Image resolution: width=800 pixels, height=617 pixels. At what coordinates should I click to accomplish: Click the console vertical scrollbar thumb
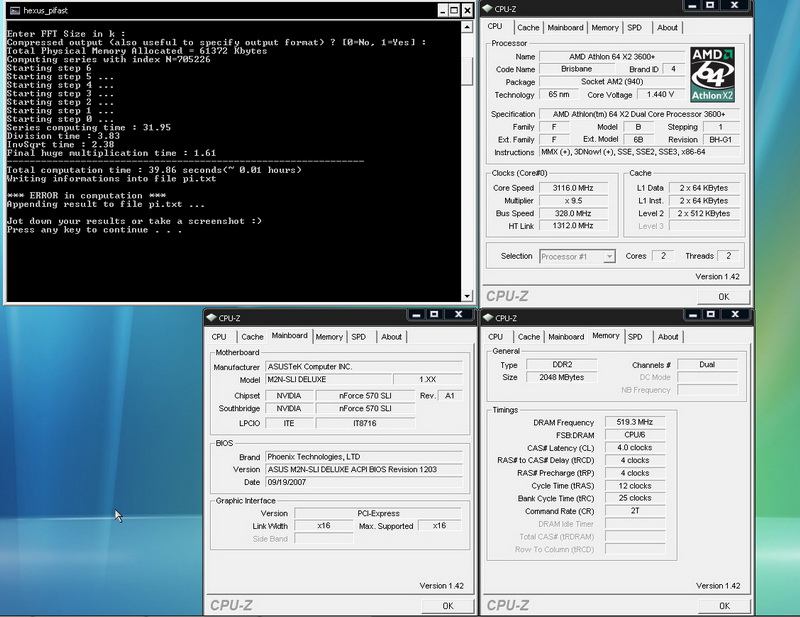467,70
